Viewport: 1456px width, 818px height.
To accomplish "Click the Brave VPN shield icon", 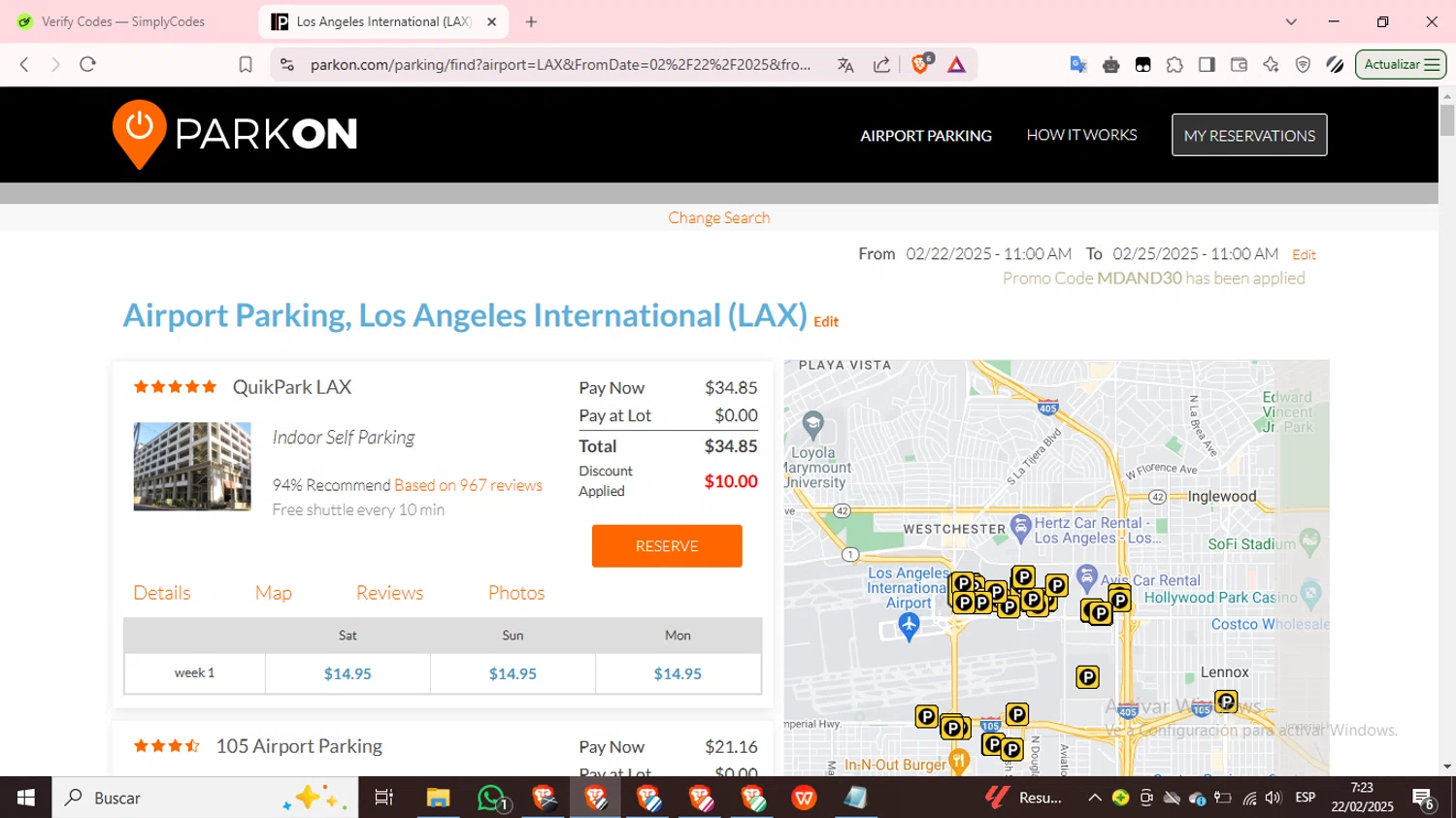I will coord(1303,64).
